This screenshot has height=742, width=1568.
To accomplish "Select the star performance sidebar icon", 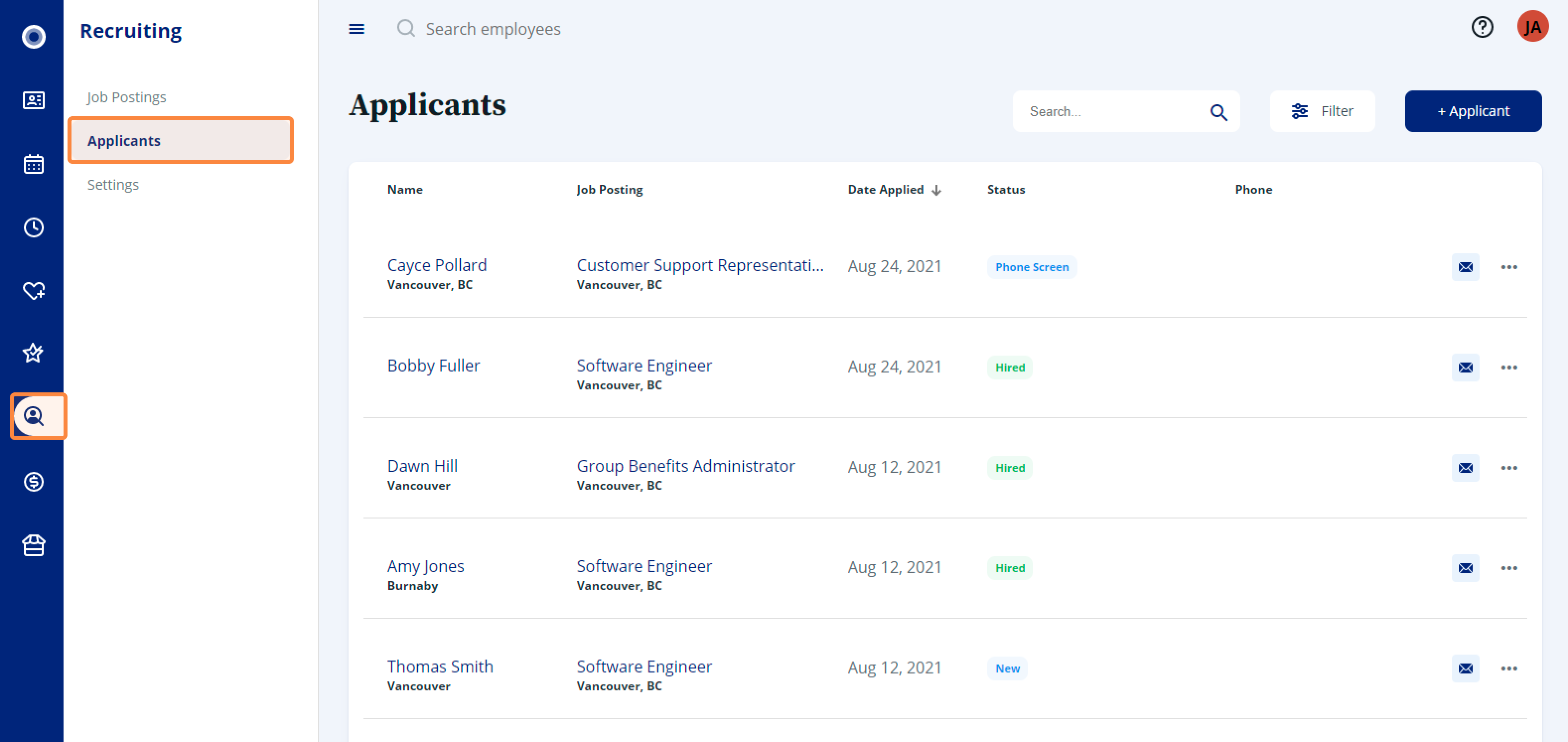I will point(33,353).
